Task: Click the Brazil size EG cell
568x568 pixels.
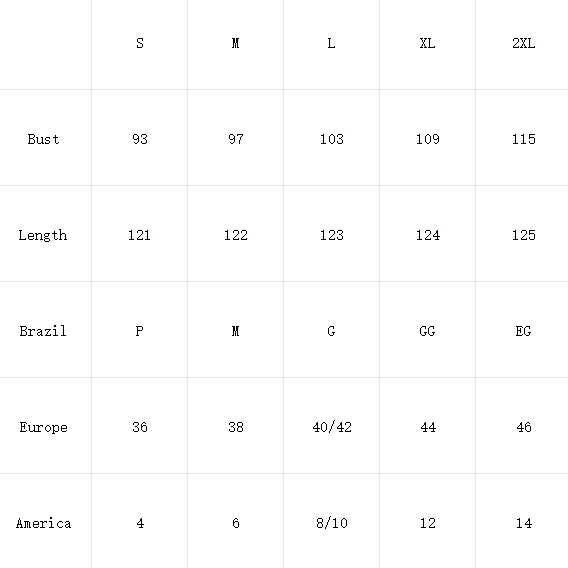Action: pos(522,331)
